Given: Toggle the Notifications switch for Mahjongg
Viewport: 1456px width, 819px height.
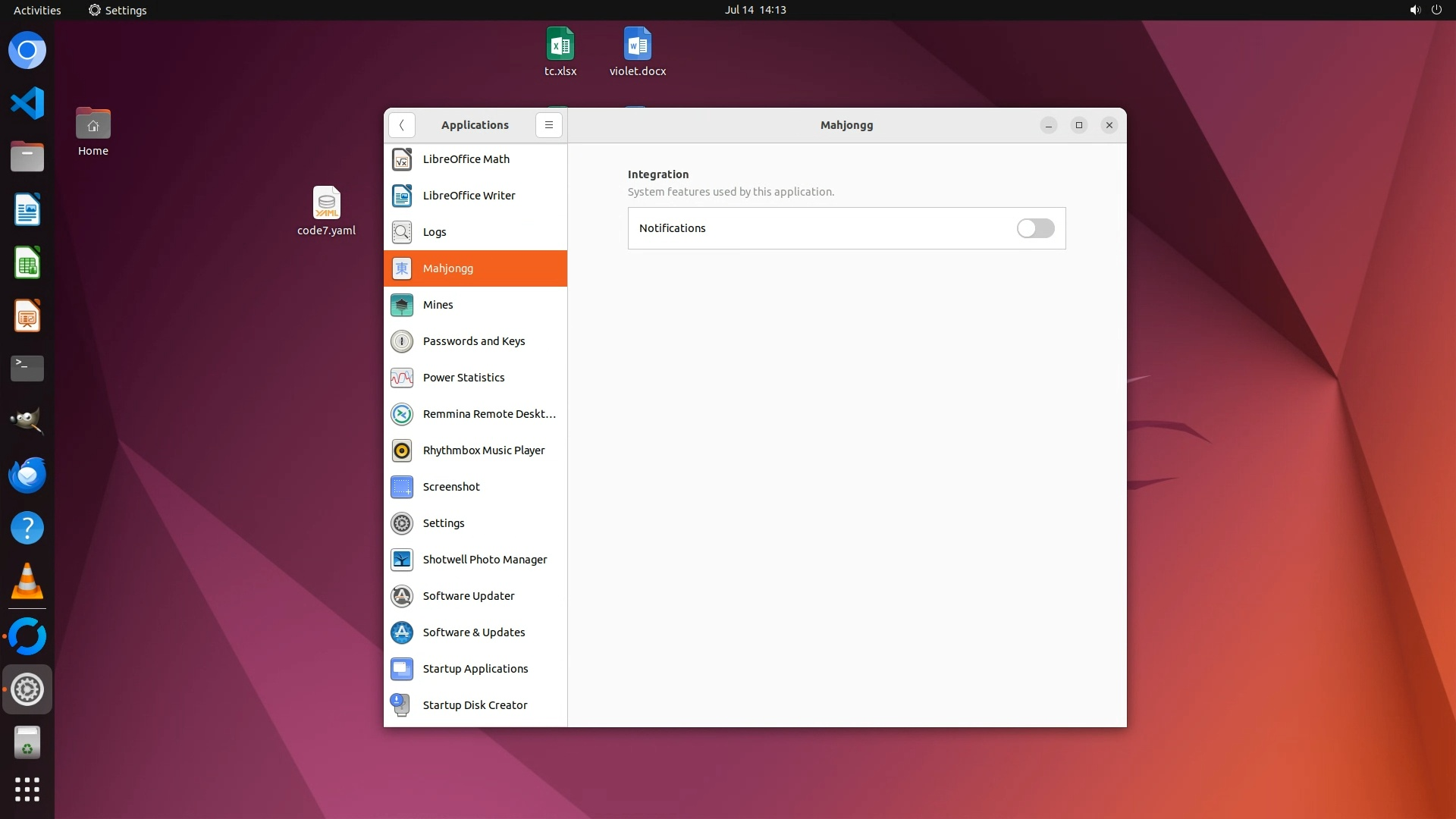Looking at the screenshot, I should pos(1035,228).
